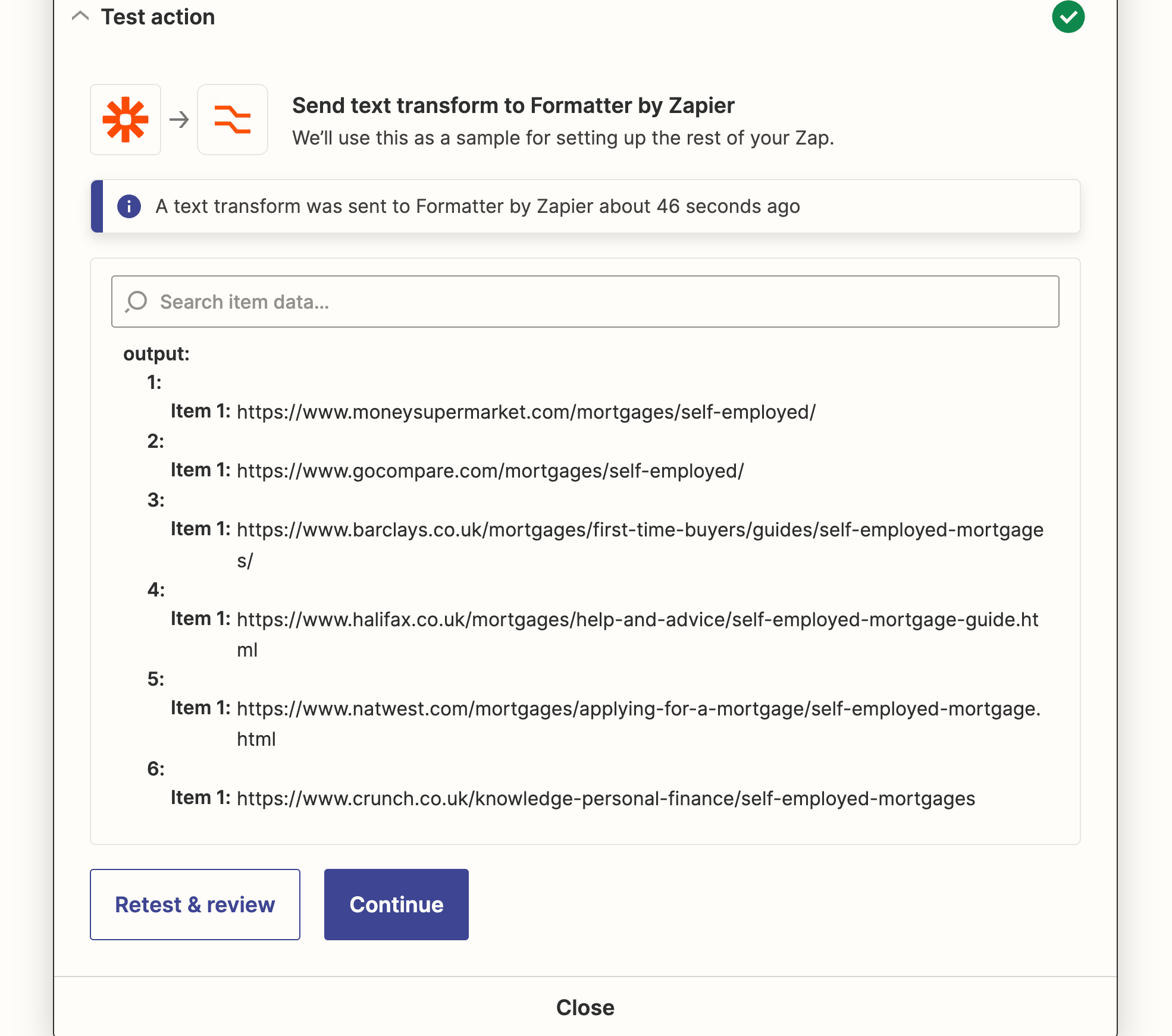
Task: Select the halifax.co.uk URL output
Action: pyautogui.click(x=638, y=635)
